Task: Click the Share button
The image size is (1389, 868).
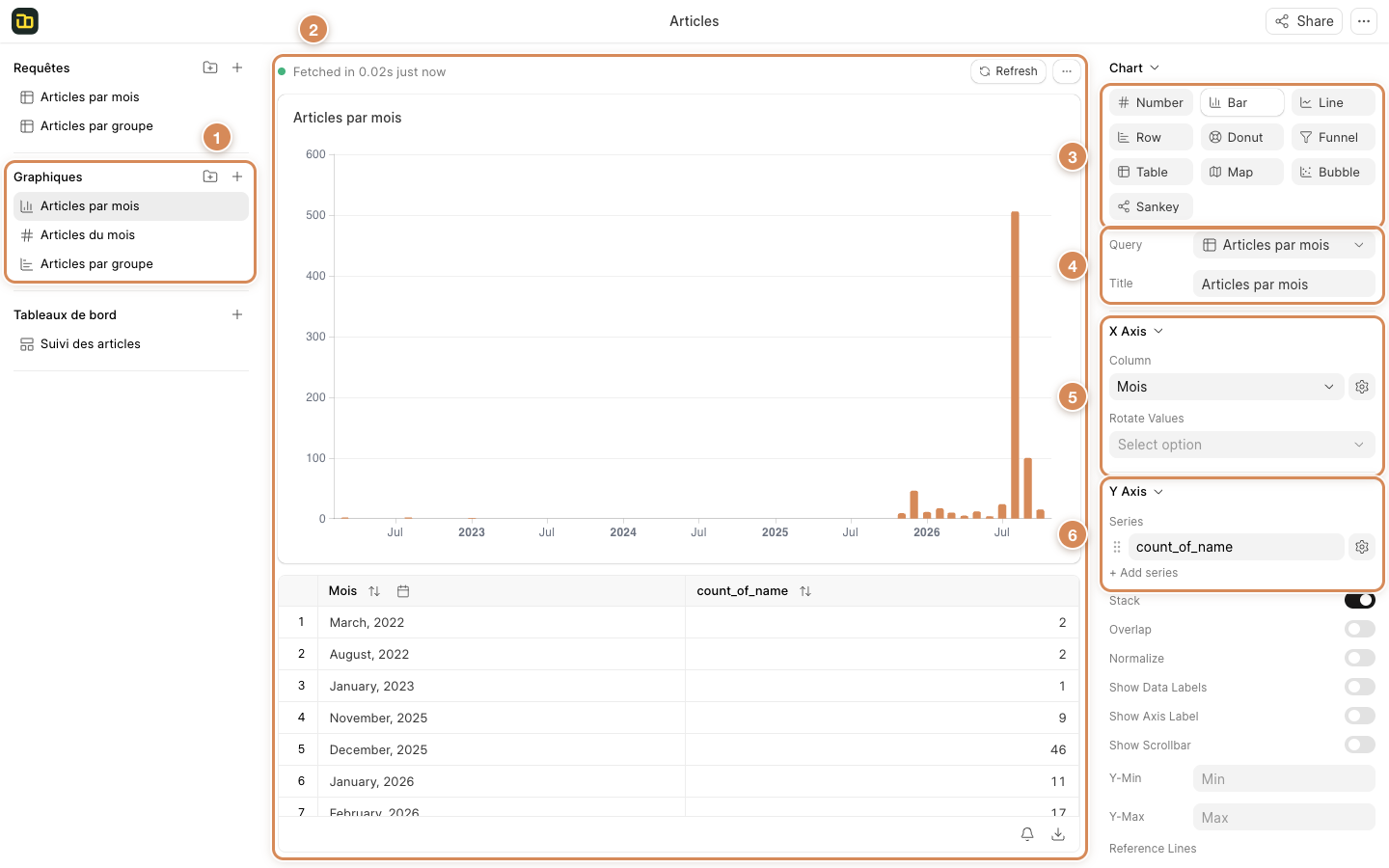Action: [1304, 21]
